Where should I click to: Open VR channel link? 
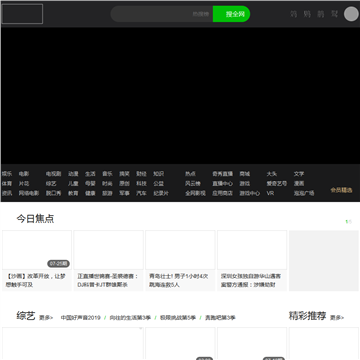[270, 193]
